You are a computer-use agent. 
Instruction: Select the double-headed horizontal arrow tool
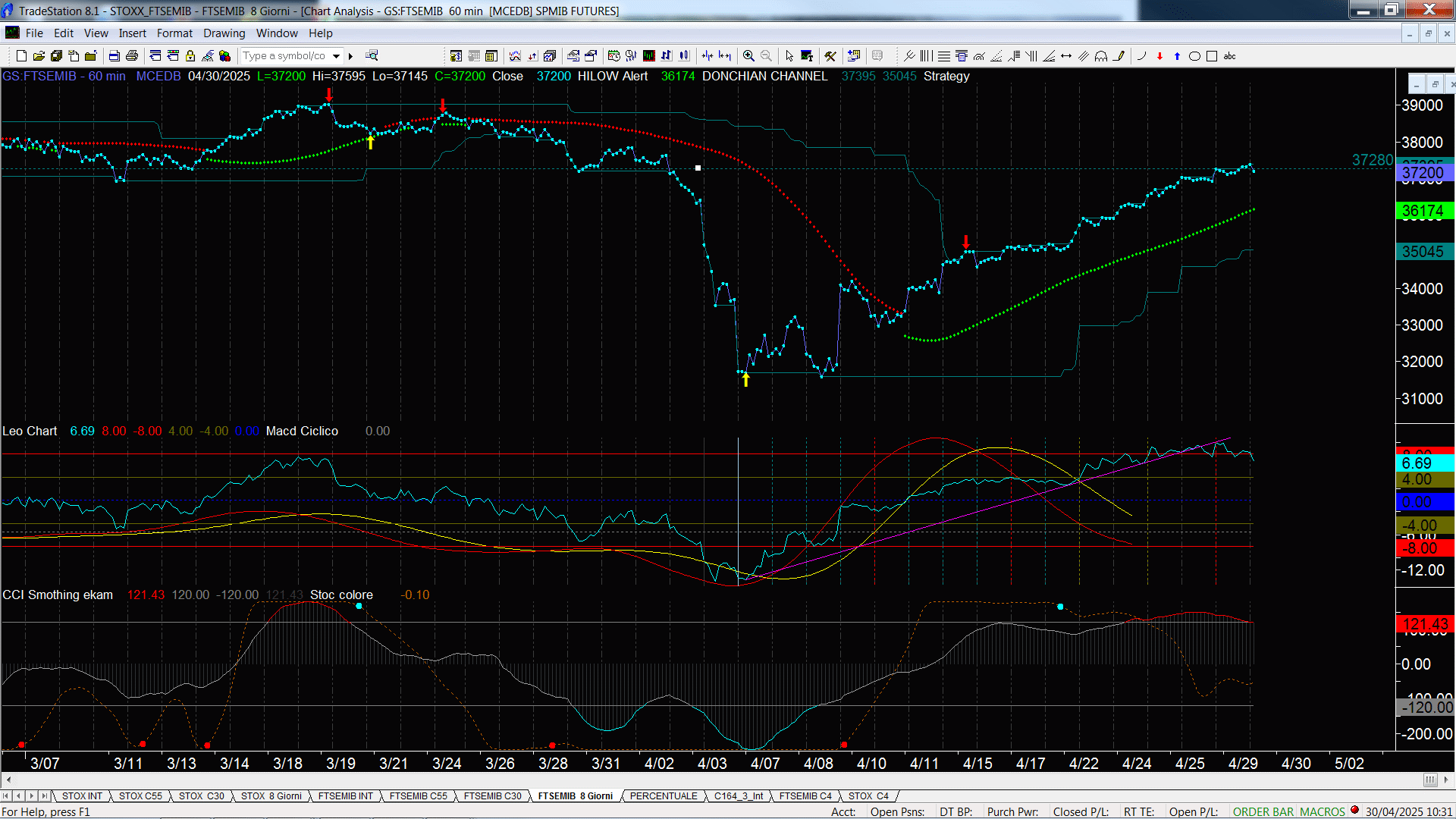1066,55
